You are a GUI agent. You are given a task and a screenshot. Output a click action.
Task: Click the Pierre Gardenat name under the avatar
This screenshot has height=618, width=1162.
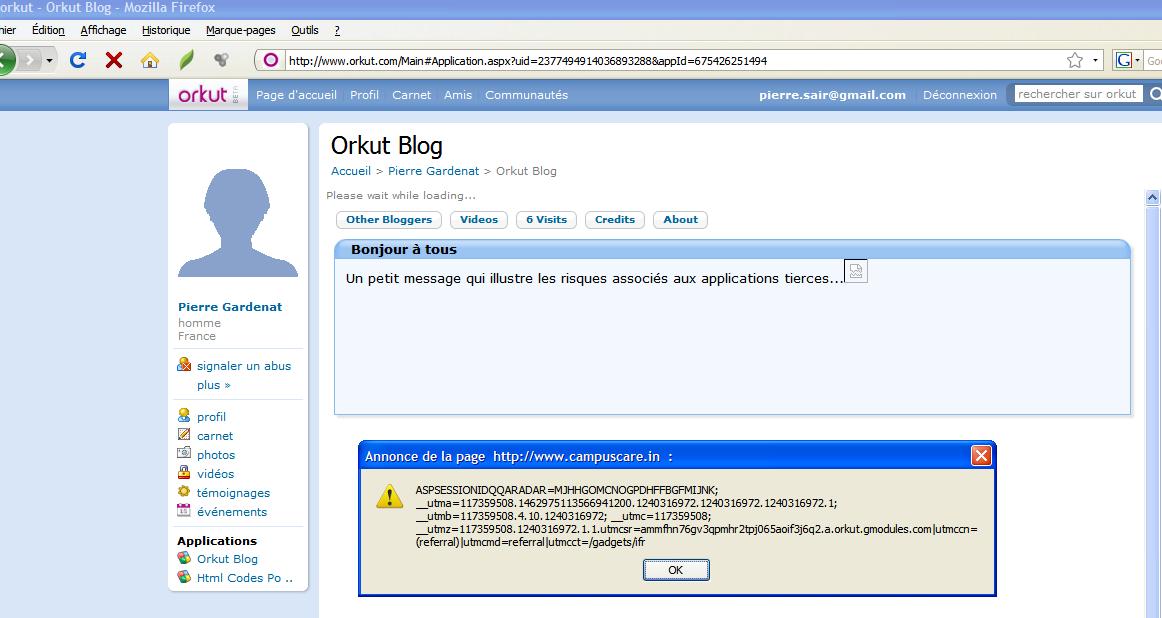point(230,307)
